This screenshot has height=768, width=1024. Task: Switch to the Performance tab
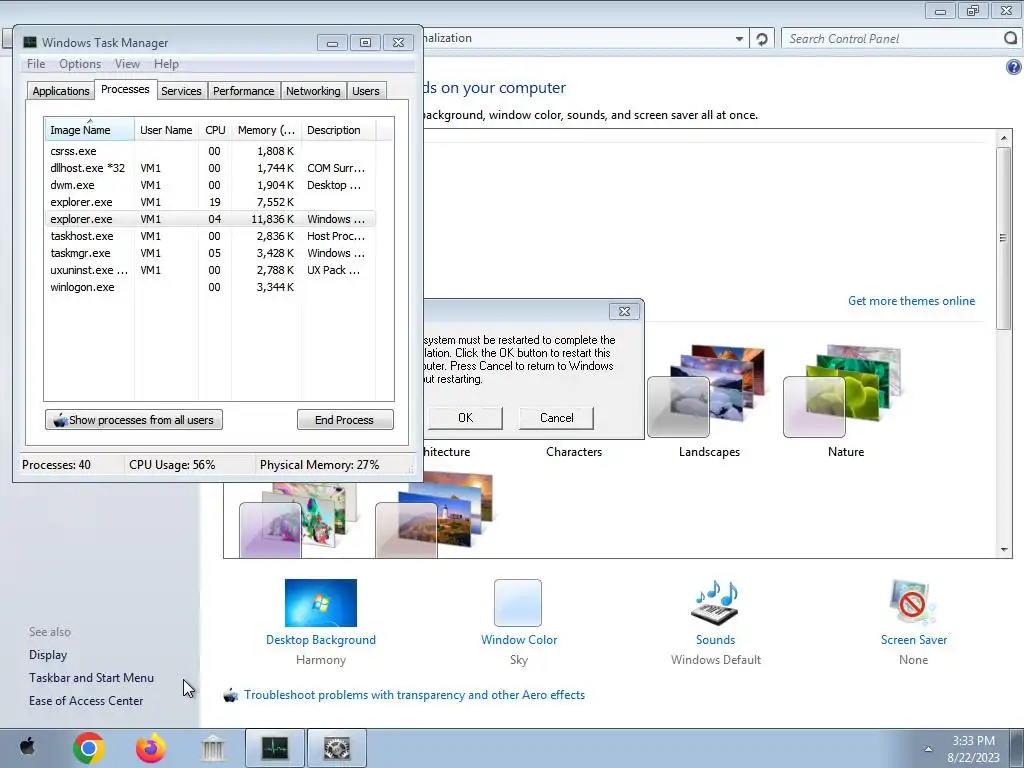[x=244, y=91]
